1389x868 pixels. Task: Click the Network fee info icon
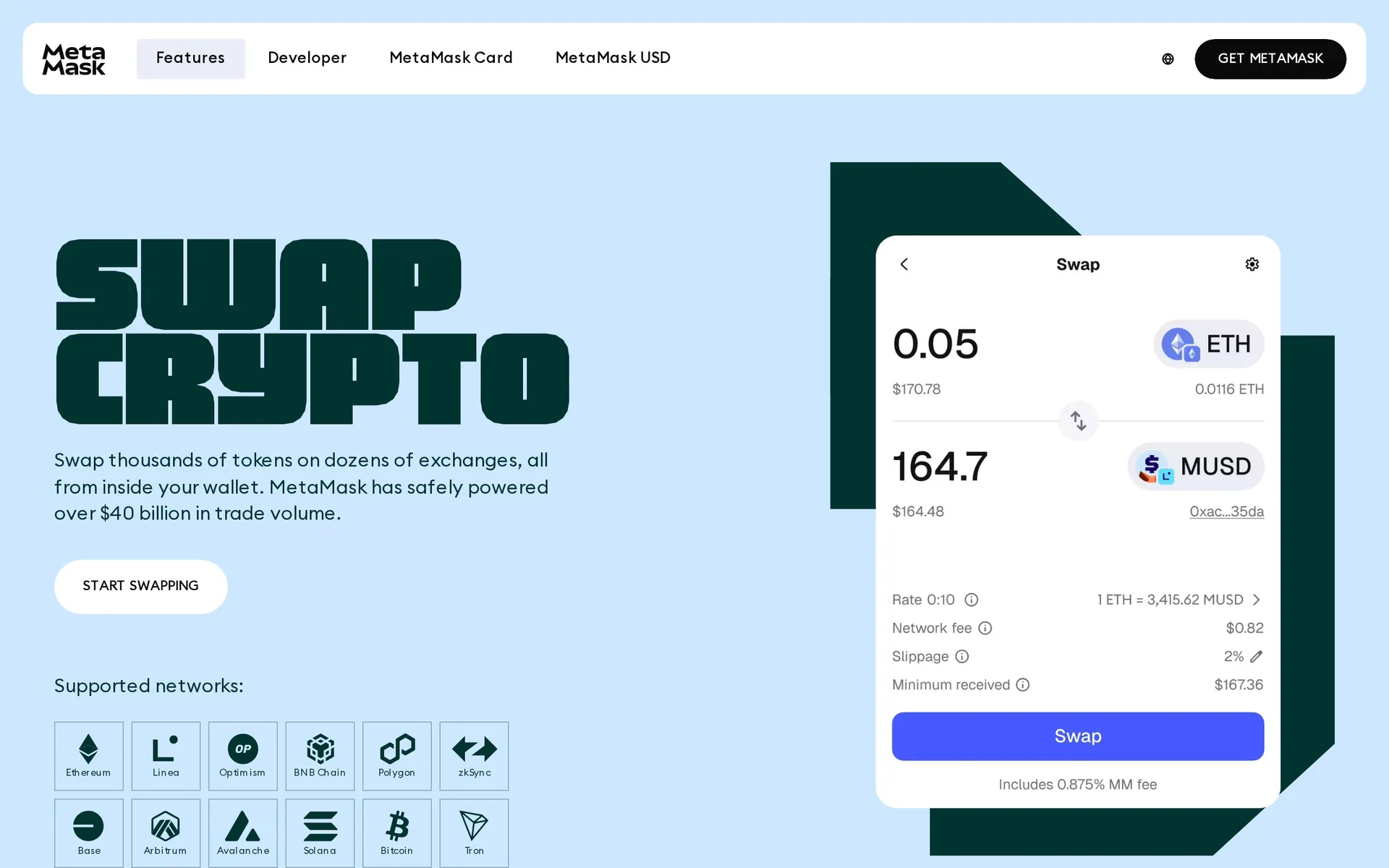[985, 628]
